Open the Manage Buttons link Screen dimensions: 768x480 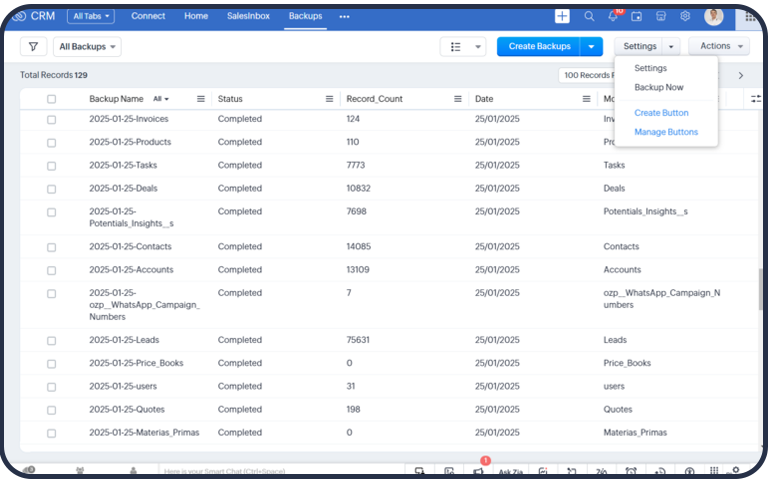(666, 132)
